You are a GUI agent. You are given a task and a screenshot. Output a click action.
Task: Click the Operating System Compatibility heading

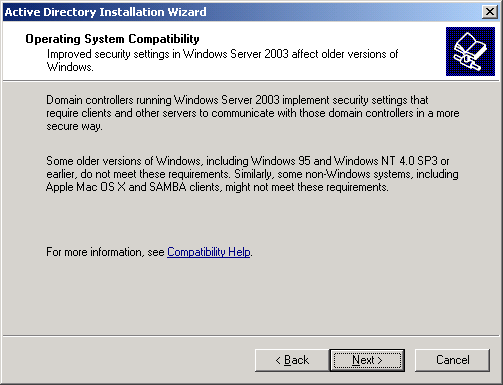pyautogui.click(x=112, y=39)
